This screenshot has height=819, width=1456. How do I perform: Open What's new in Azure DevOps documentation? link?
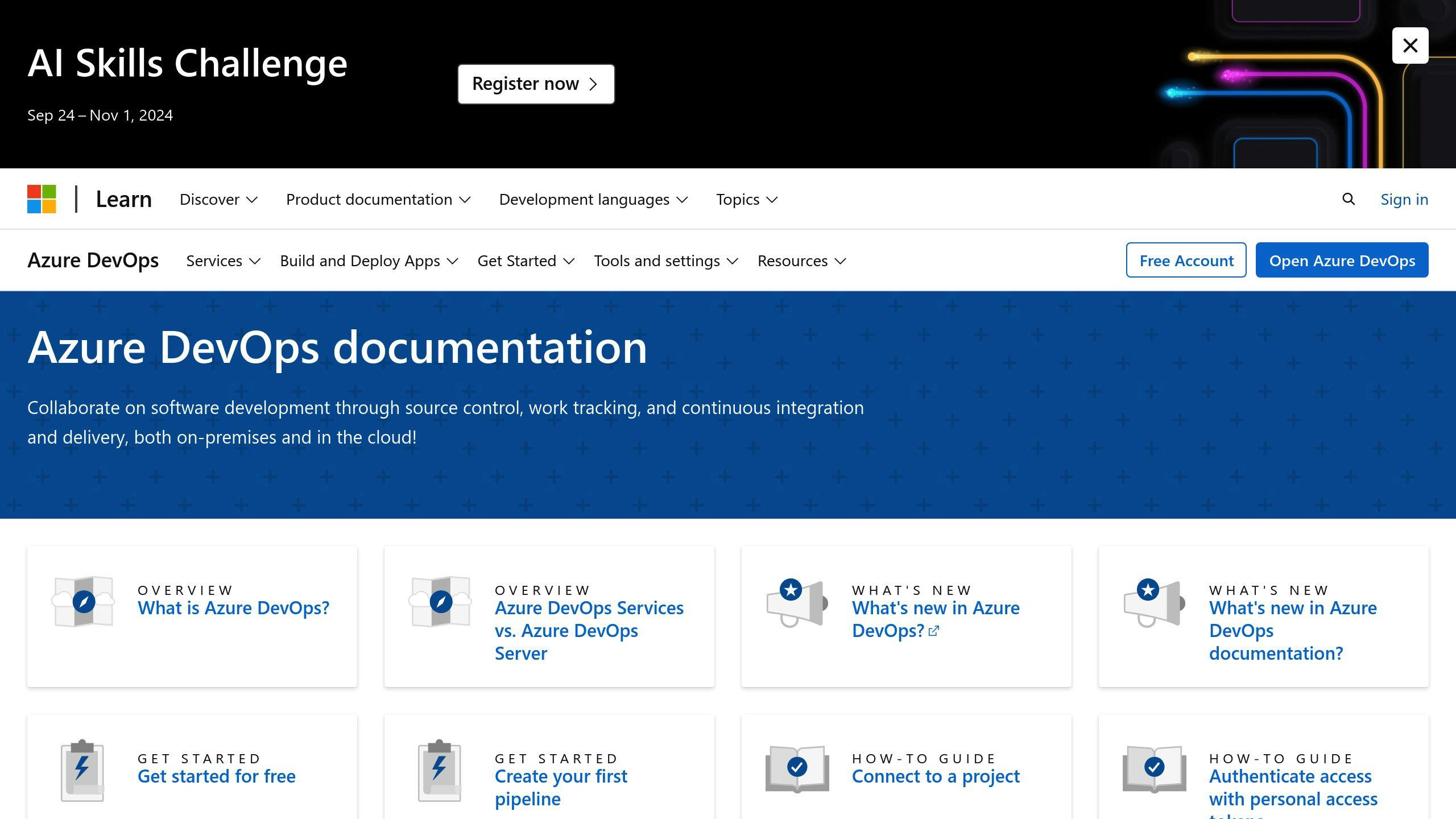[x=1293, y=631]
